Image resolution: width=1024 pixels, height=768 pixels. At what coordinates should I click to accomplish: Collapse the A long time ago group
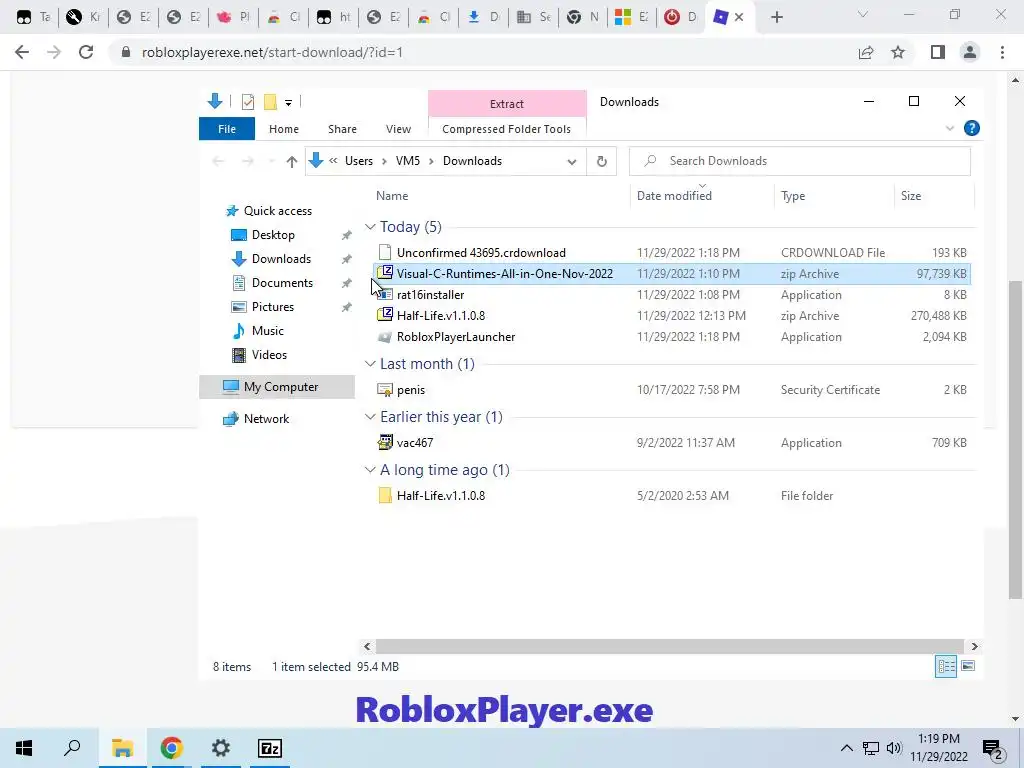[370, 470]
